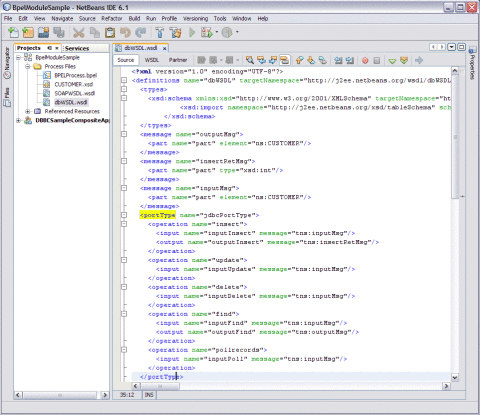Open the Tools menu
480x415 pixels.
[220, 19]
